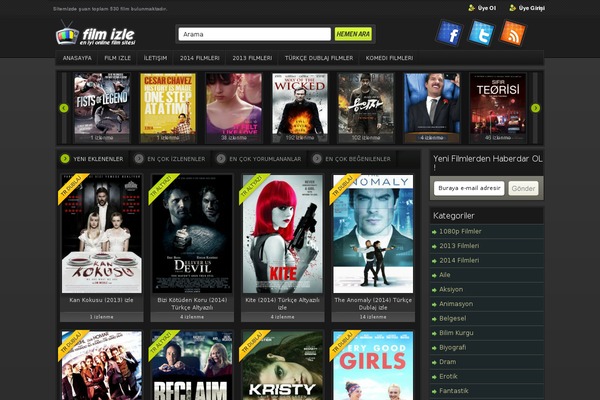Open Fists of Legend carousel poster
600x400 pixels.
102,108
